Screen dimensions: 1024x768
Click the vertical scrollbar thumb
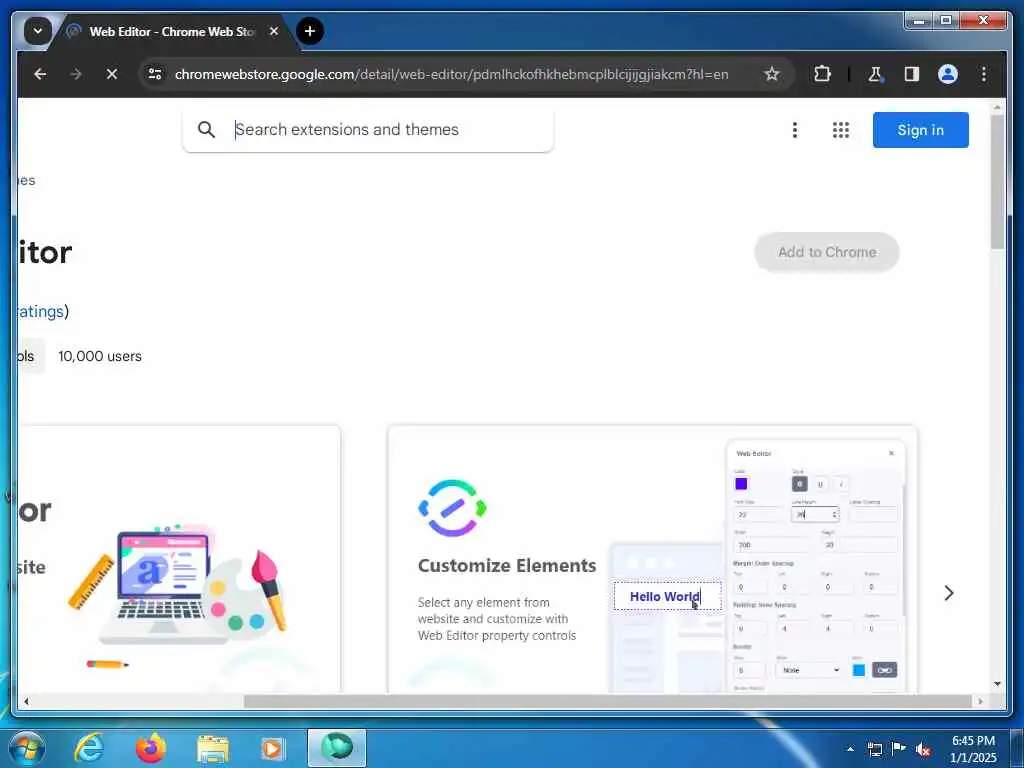(997, 183)
